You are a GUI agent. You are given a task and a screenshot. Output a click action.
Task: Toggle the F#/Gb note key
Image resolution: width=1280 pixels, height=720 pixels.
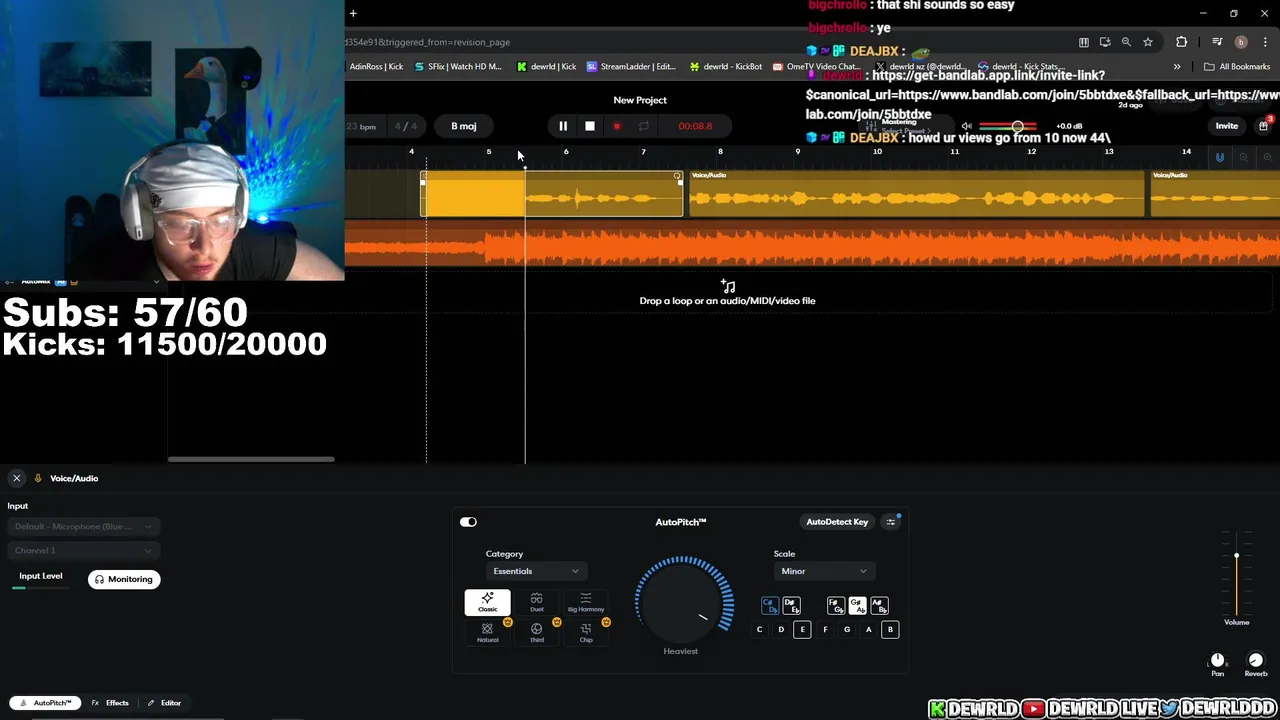[x=836, y=606]
